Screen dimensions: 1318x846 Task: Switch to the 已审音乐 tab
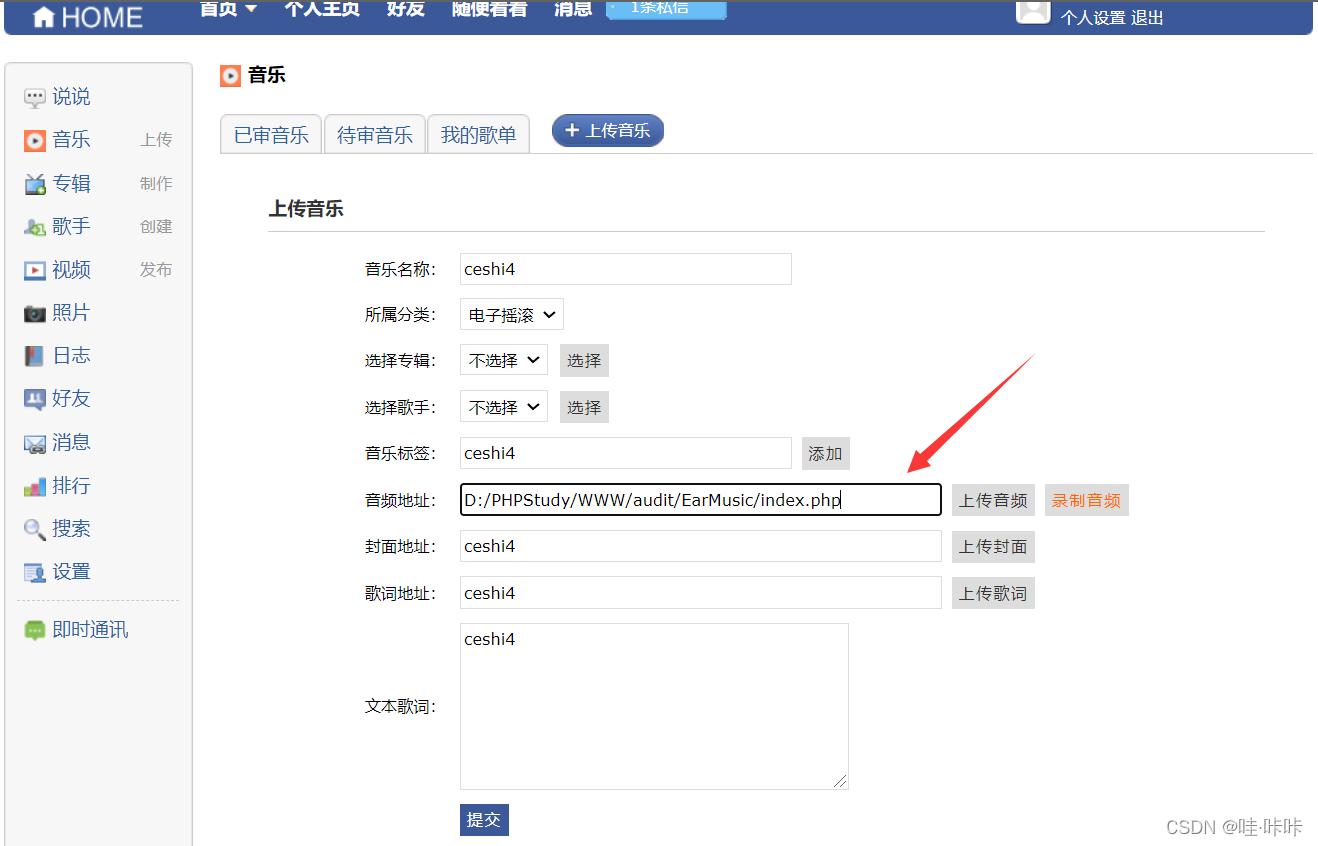tap(271, 135)
